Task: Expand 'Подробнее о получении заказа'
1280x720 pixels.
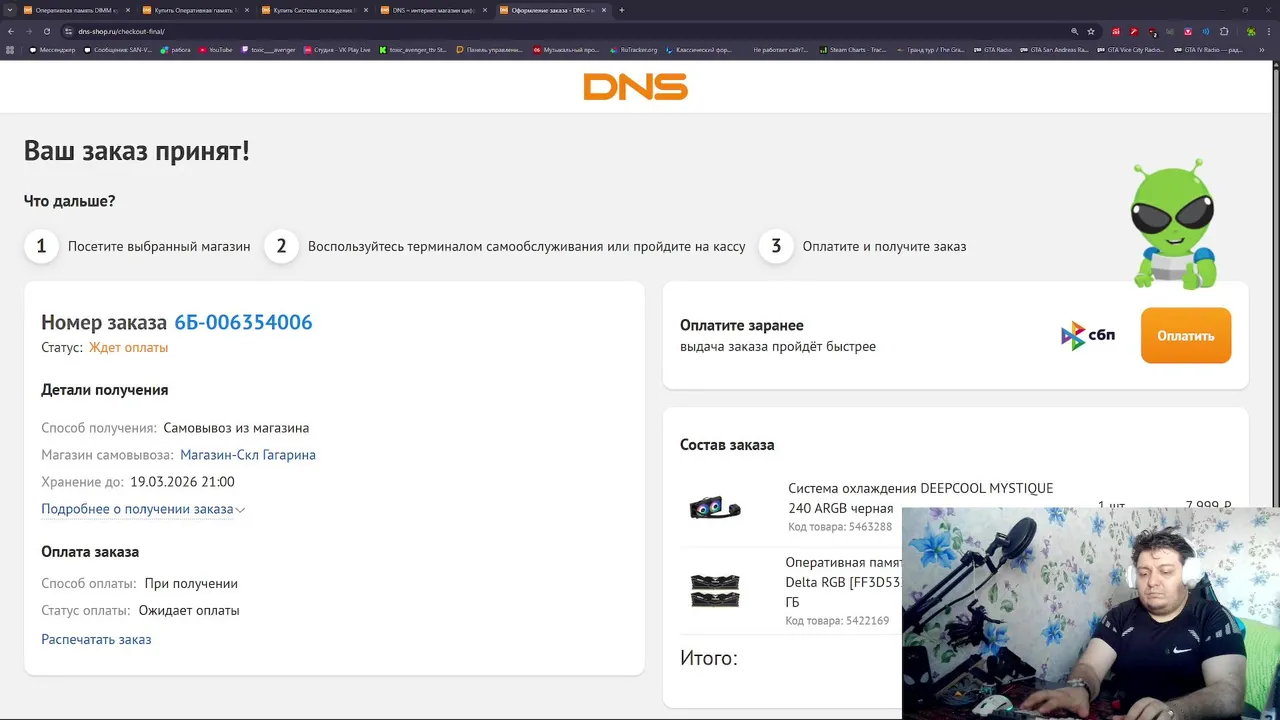Action: point(143,509)
